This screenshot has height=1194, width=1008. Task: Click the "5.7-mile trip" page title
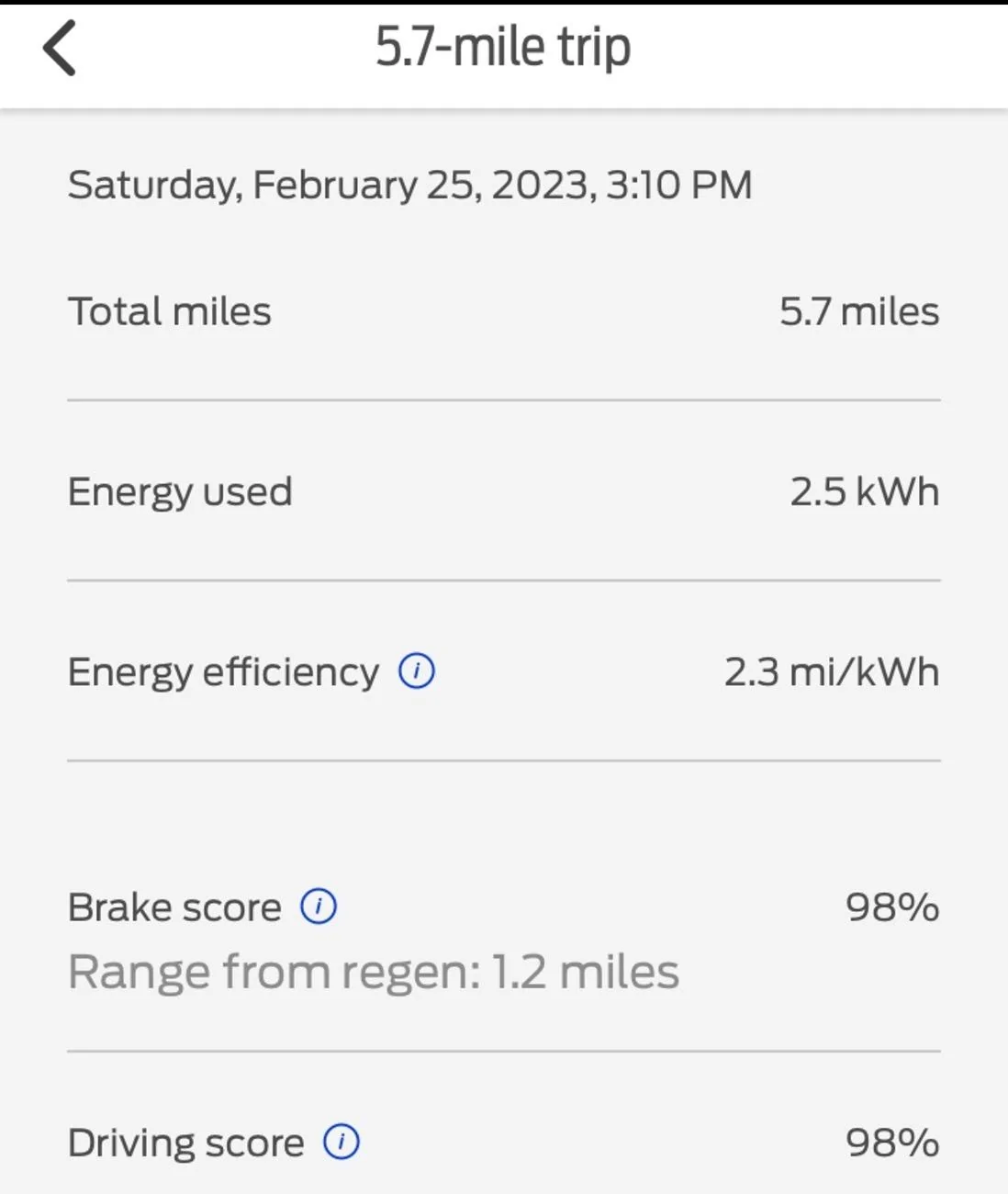tap(503, 48)
